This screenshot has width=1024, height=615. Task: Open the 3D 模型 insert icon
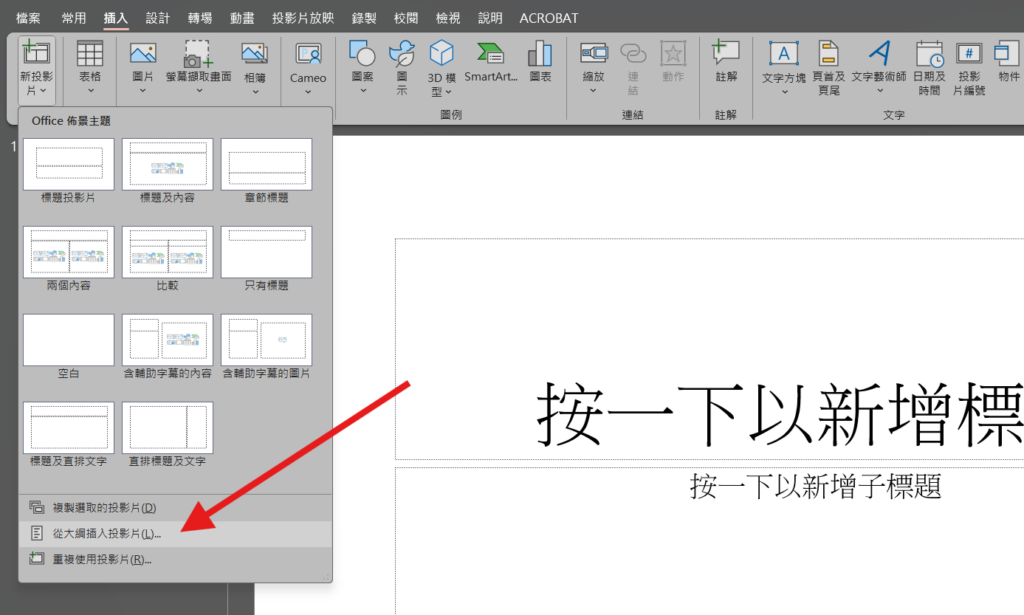[441, 55]
